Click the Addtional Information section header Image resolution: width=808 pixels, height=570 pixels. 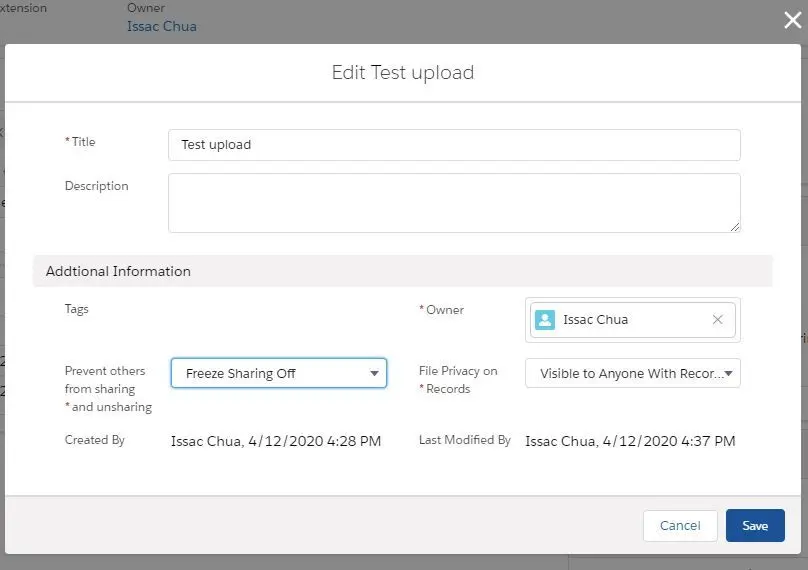402,271
